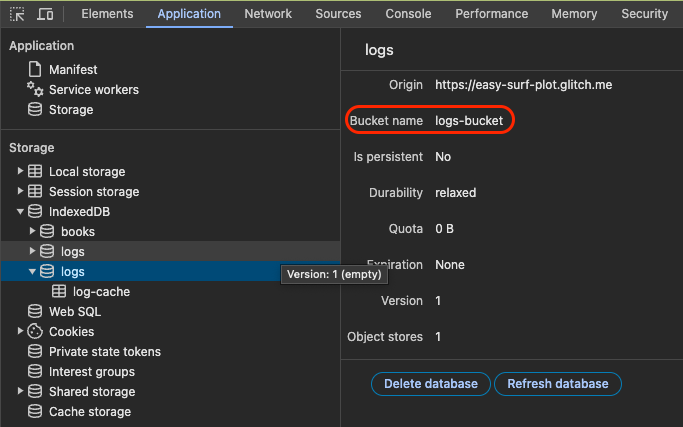Select the log-cache object store icon
The height and width of the screenshot is (427, 683).
pos(59,292)
